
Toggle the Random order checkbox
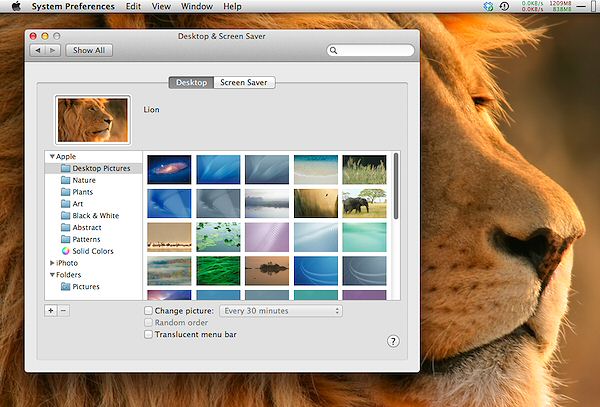tap(148, 322)
